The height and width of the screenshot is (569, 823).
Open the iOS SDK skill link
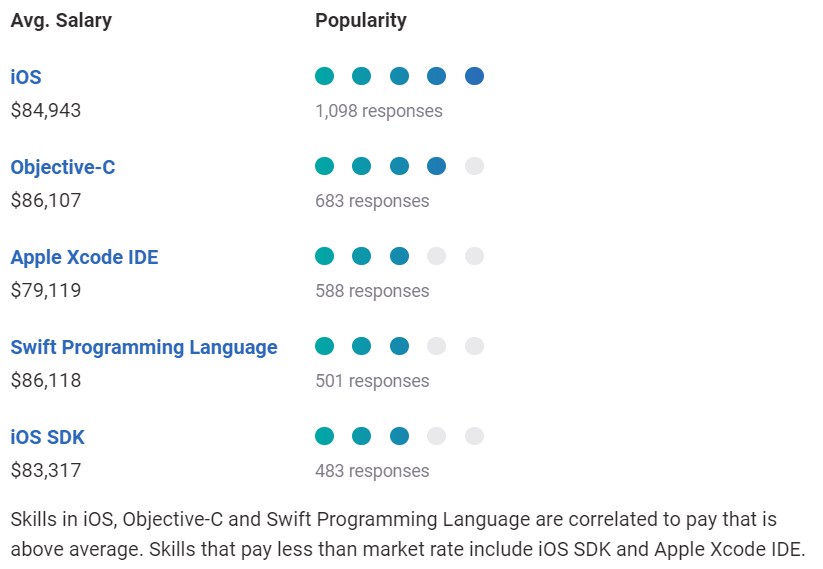[x=47, y=437]
